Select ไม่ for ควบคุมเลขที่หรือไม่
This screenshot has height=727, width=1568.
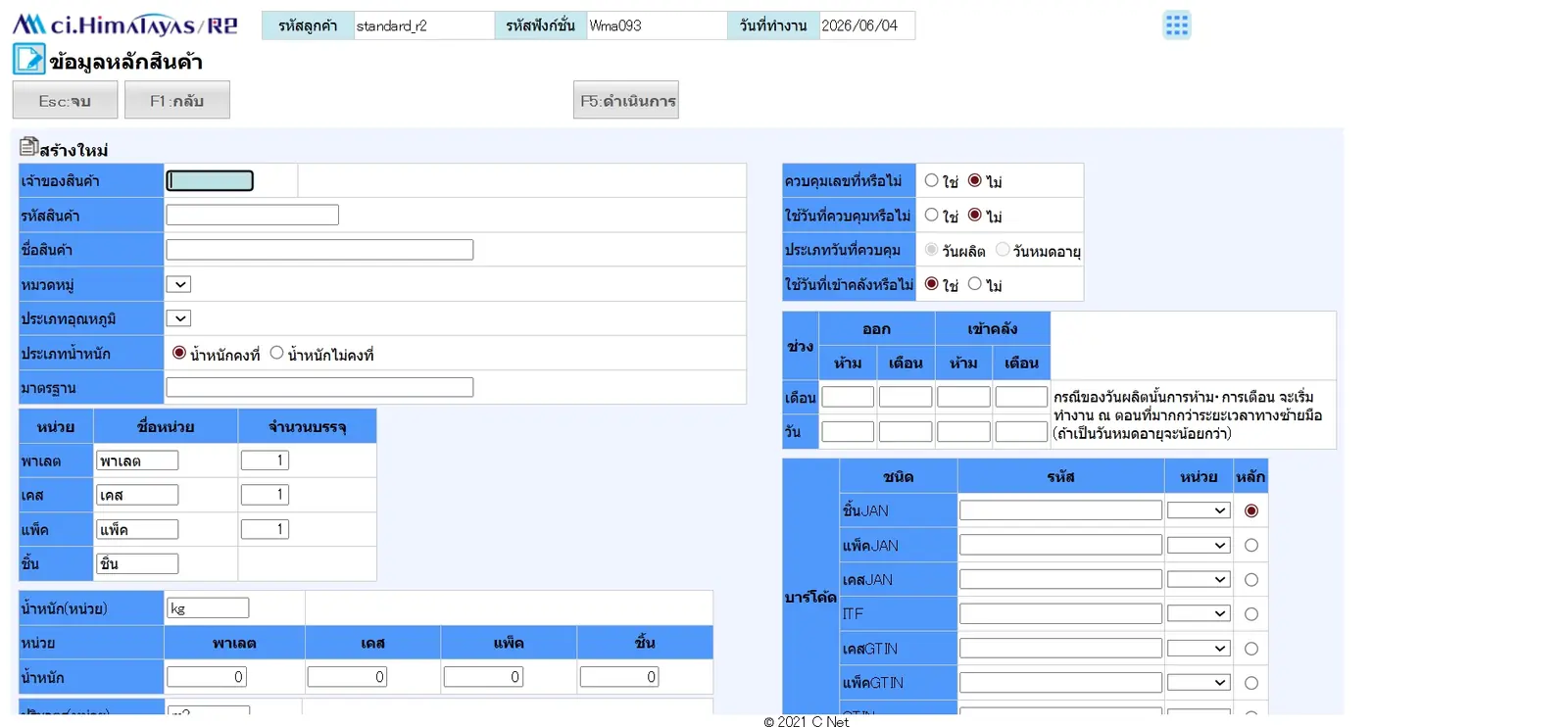(974, 180)
